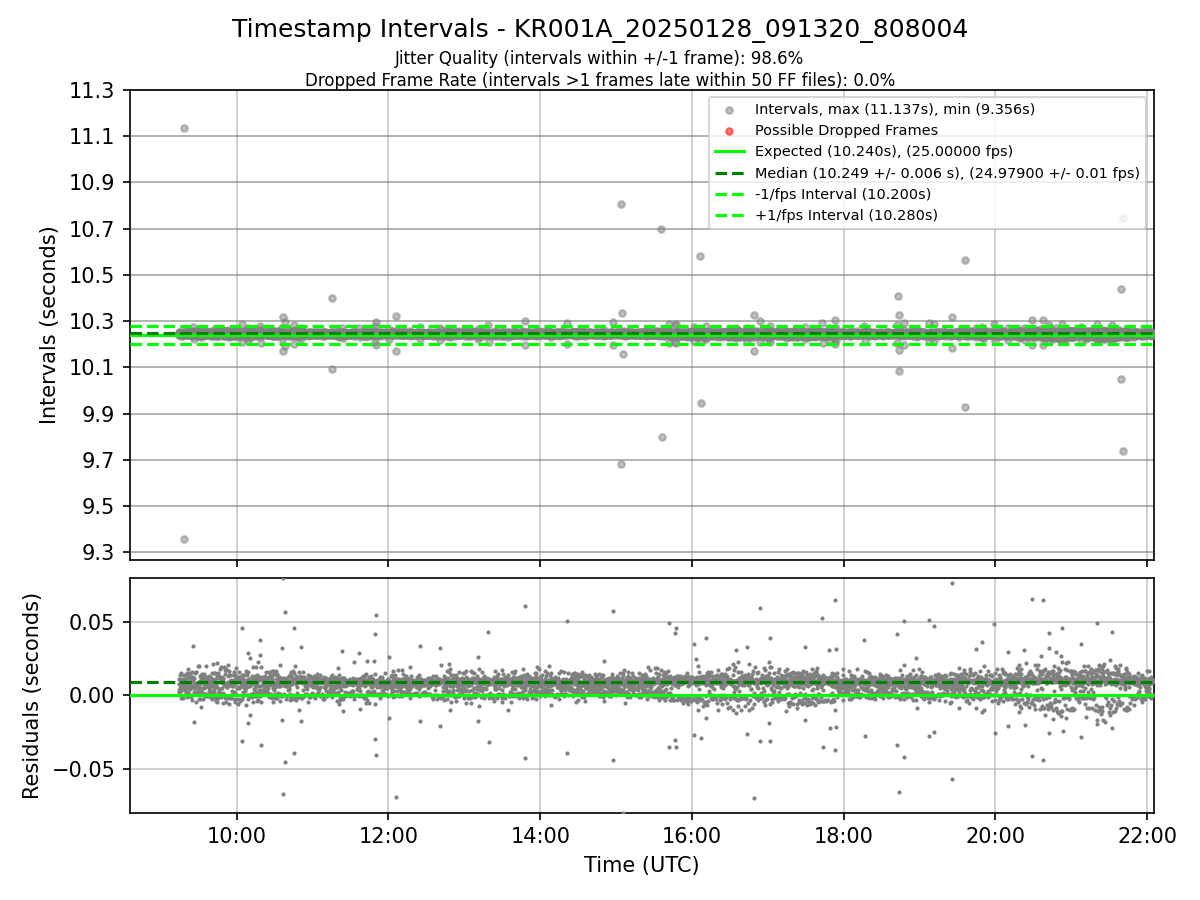
Task: Select the minimum interval point at 9.356s
Action: [x=184, y=539]
